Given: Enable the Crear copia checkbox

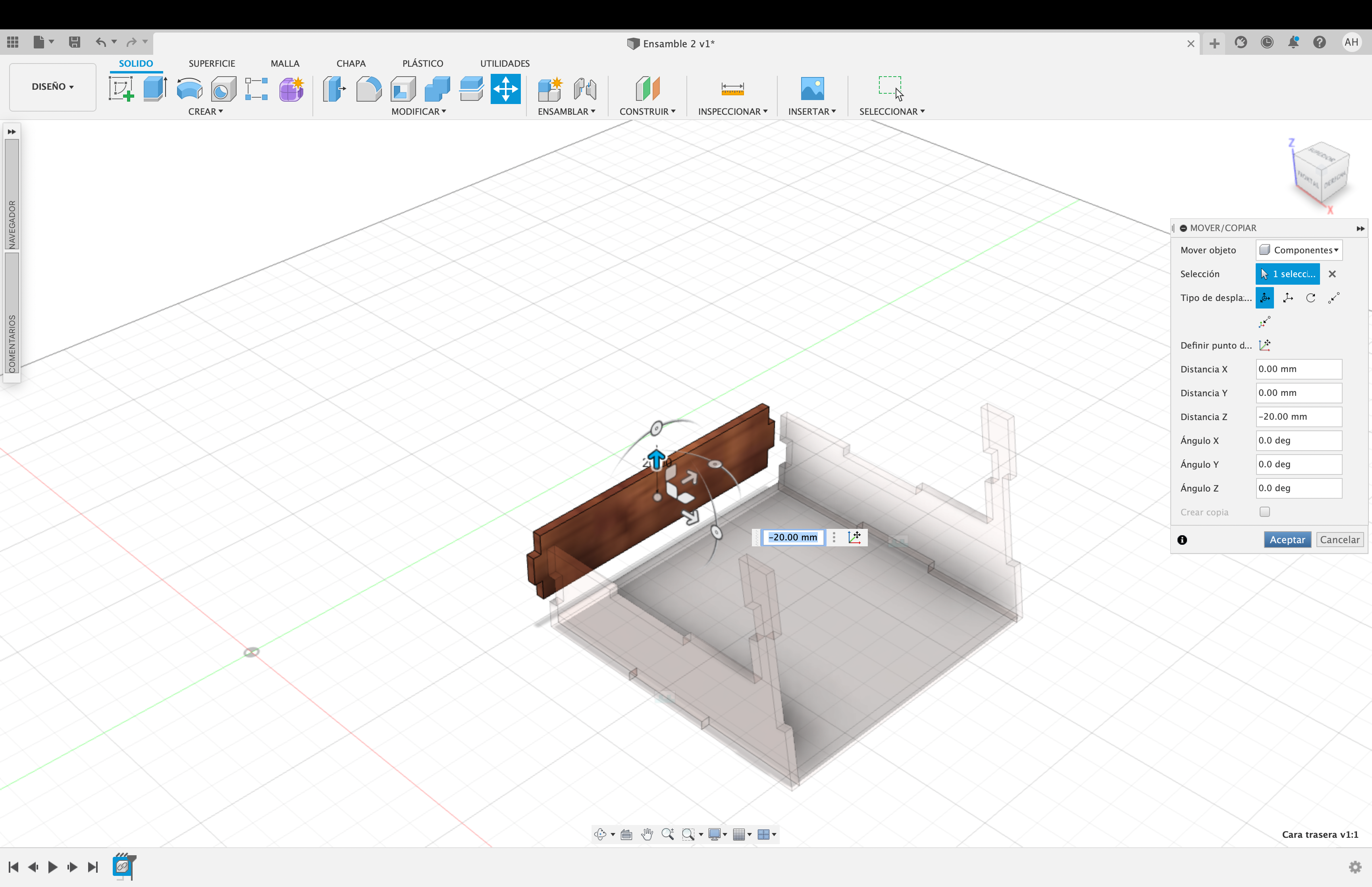Looking at the screenshot, I should (1264, 511).
